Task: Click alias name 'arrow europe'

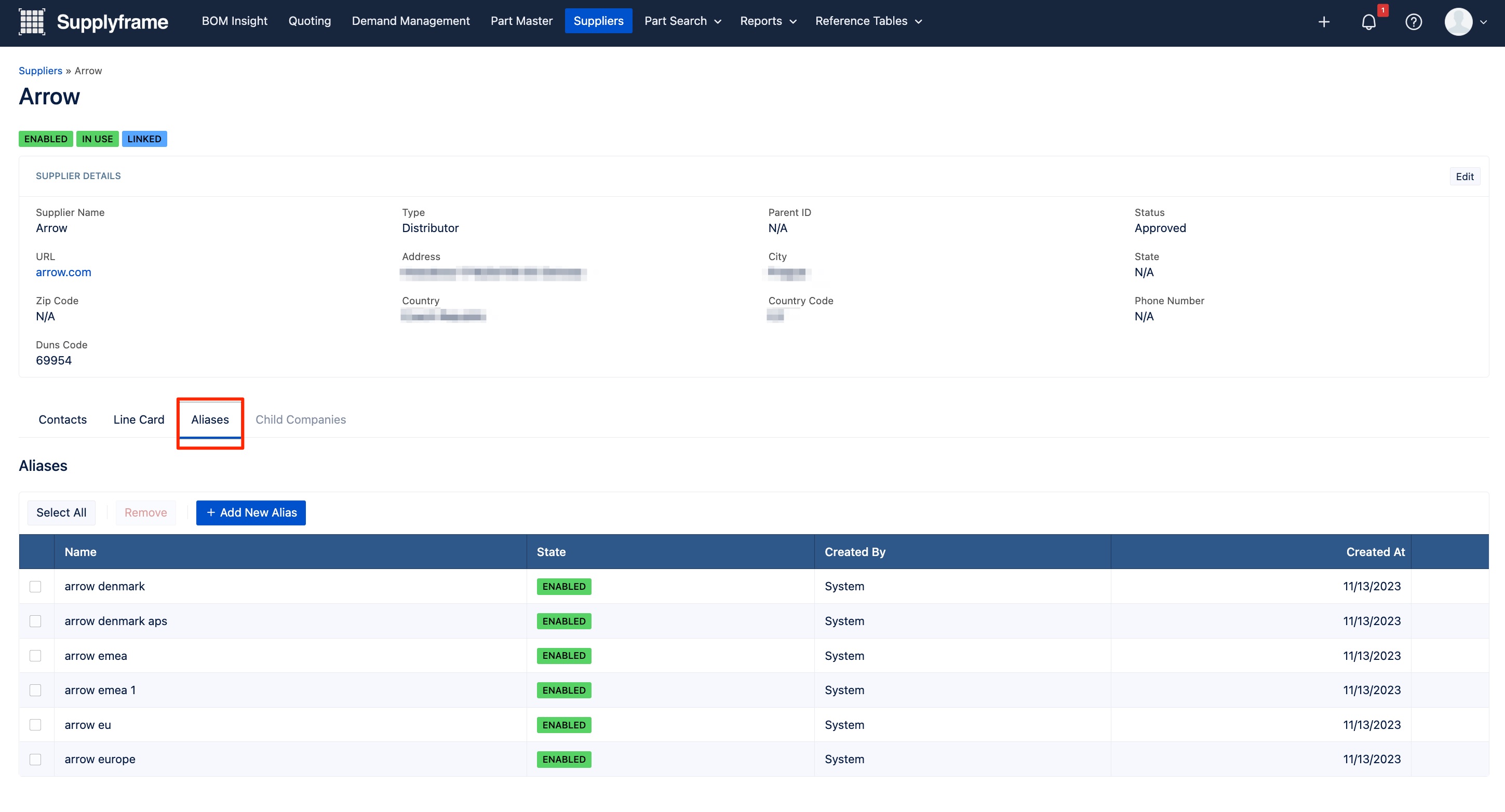Action: (100, 760)
